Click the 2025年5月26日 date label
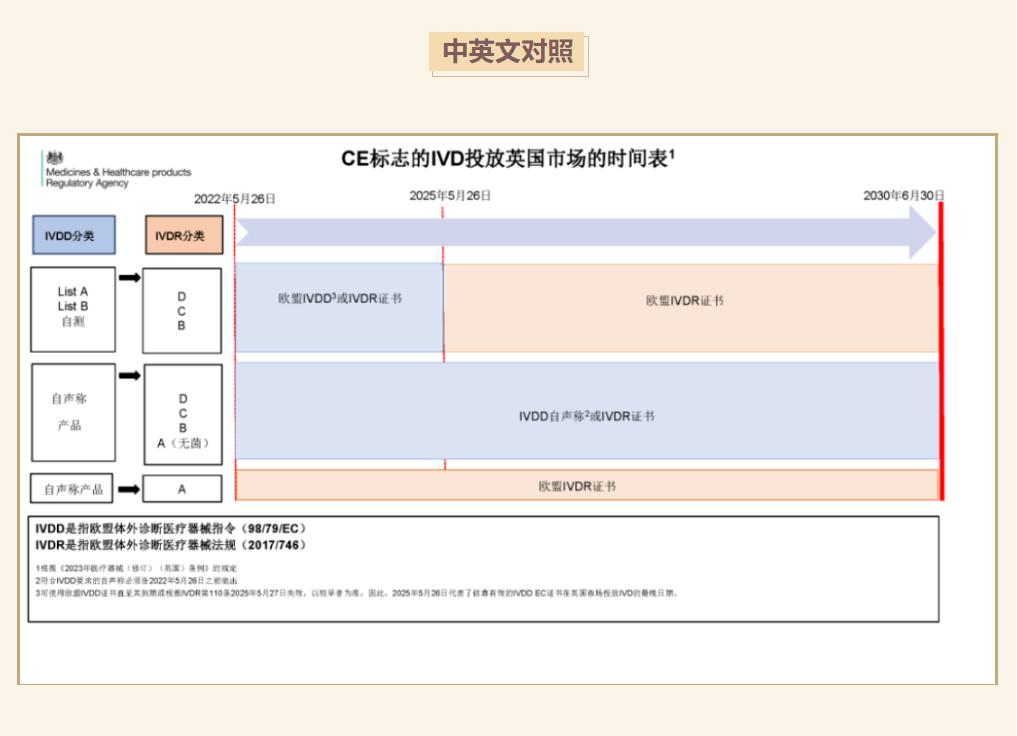The image size is (1017, 736). coord(450,196)
